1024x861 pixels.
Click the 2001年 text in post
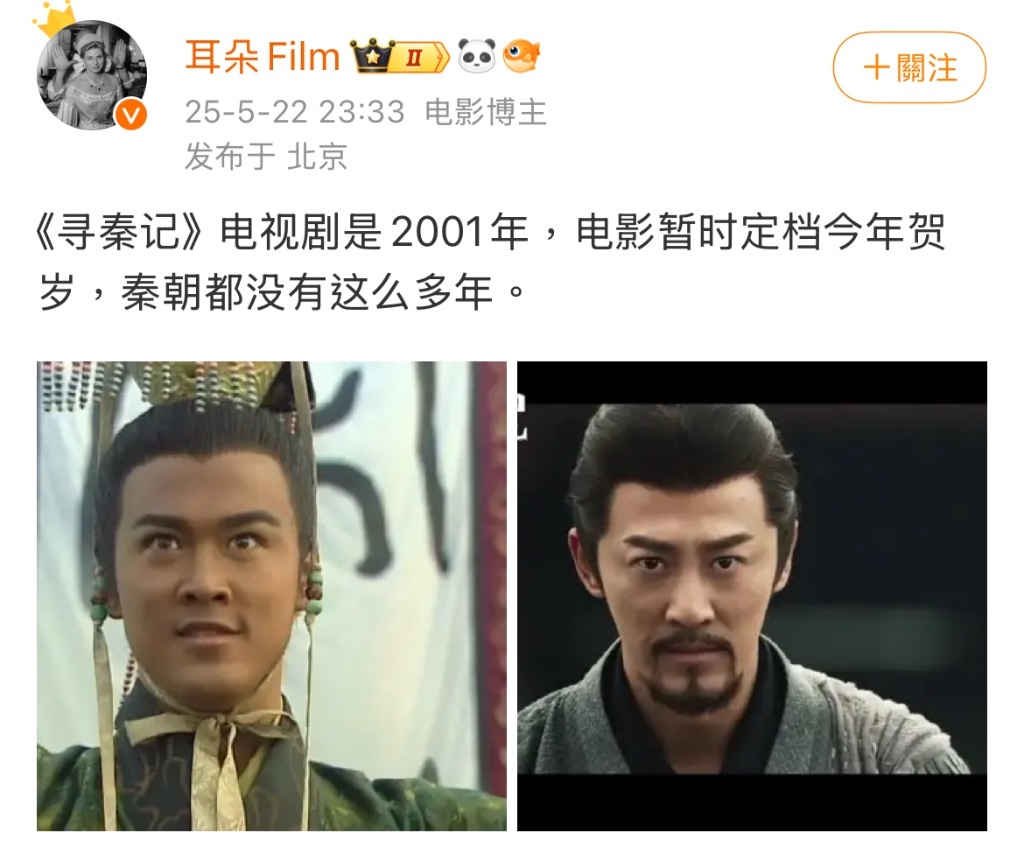point(461,232)
